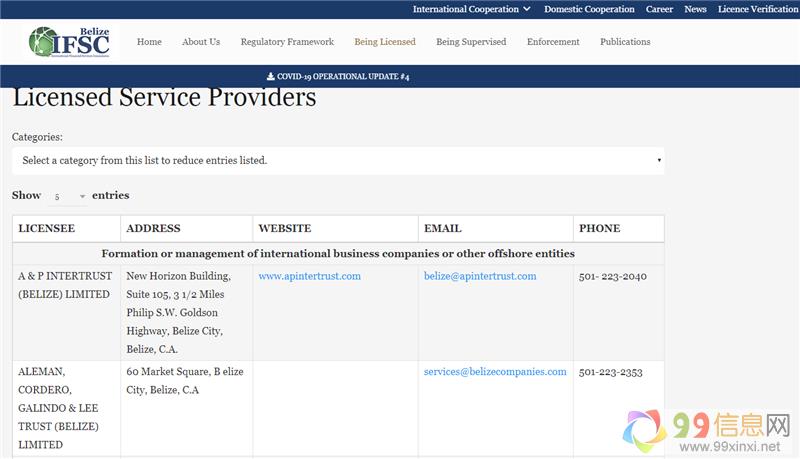
Task: Open the Categories filter dropdown
Action: [337, 160]
